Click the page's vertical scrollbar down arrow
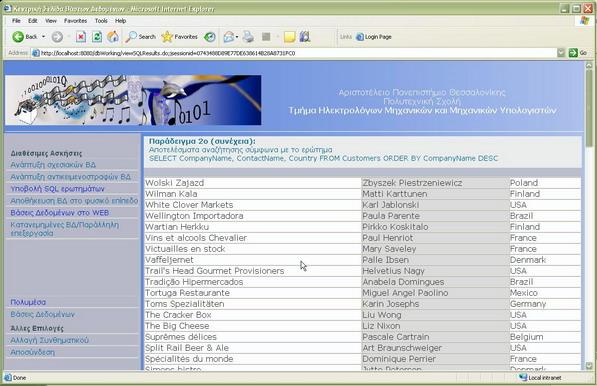597x386 pixels. tap(589, 366)
